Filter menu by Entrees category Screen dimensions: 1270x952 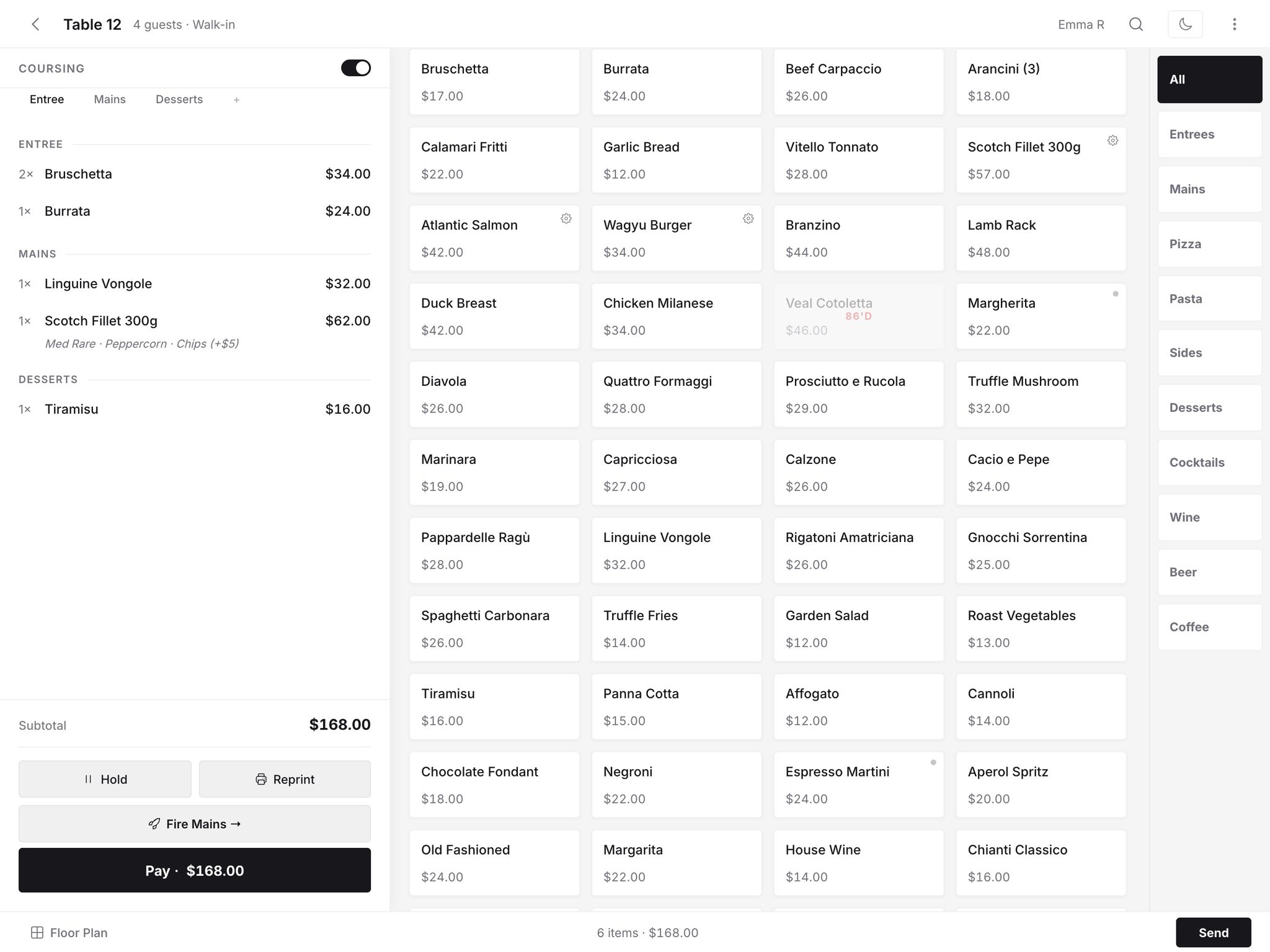click(x=1209, y=135)
